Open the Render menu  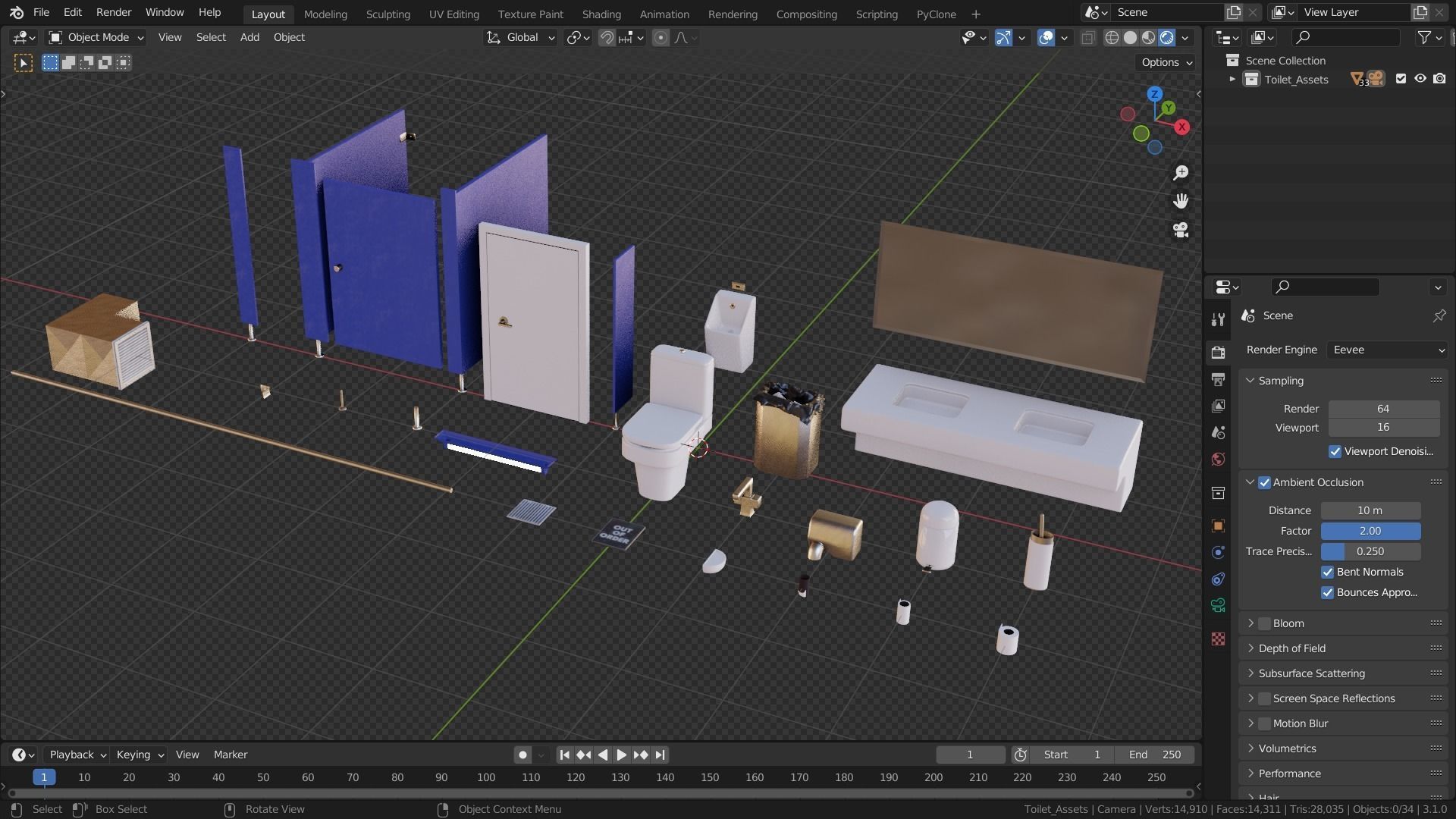click(114, 13)
